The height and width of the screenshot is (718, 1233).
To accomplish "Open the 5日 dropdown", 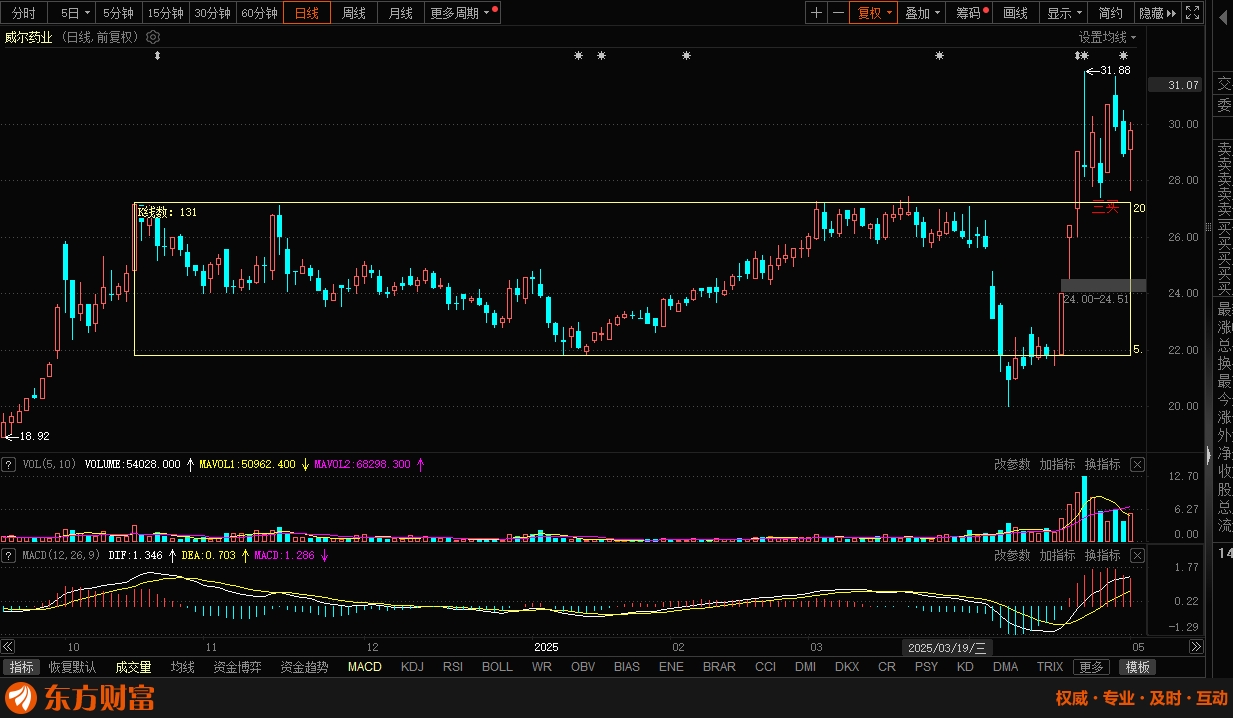I will click(74, 13).
